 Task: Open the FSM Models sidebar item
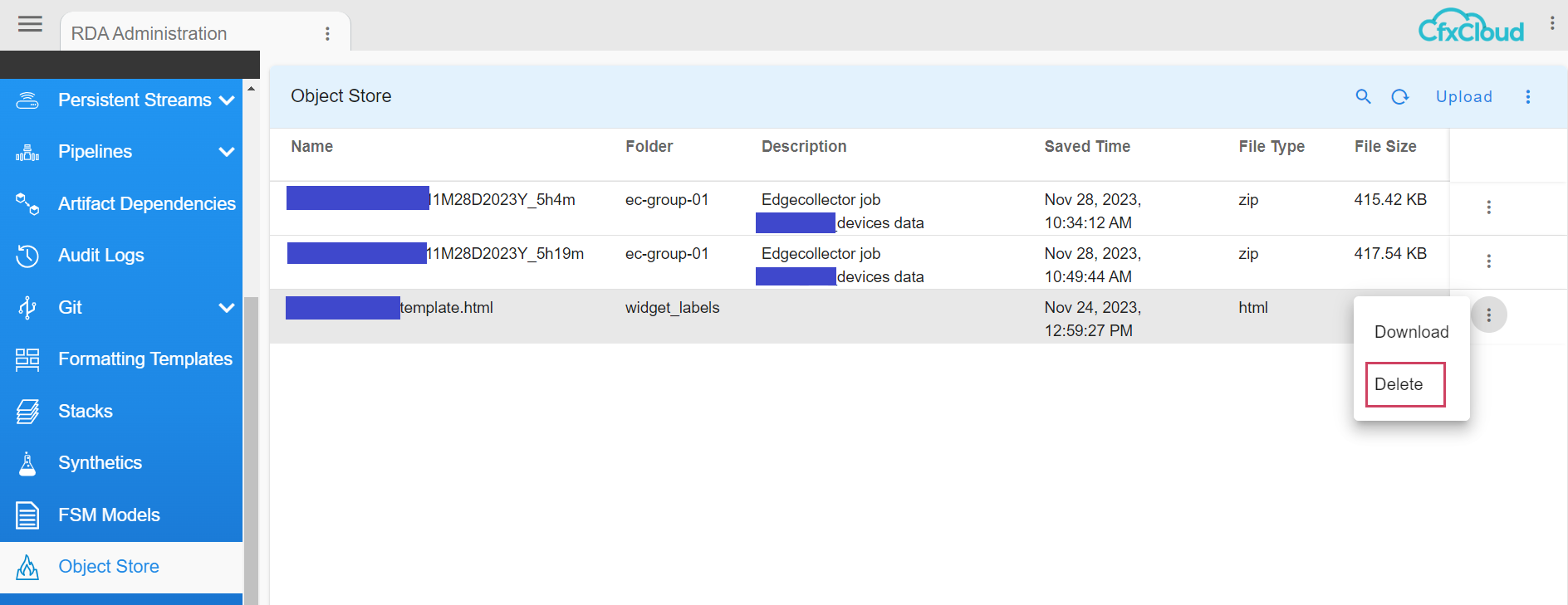(108, 515)
